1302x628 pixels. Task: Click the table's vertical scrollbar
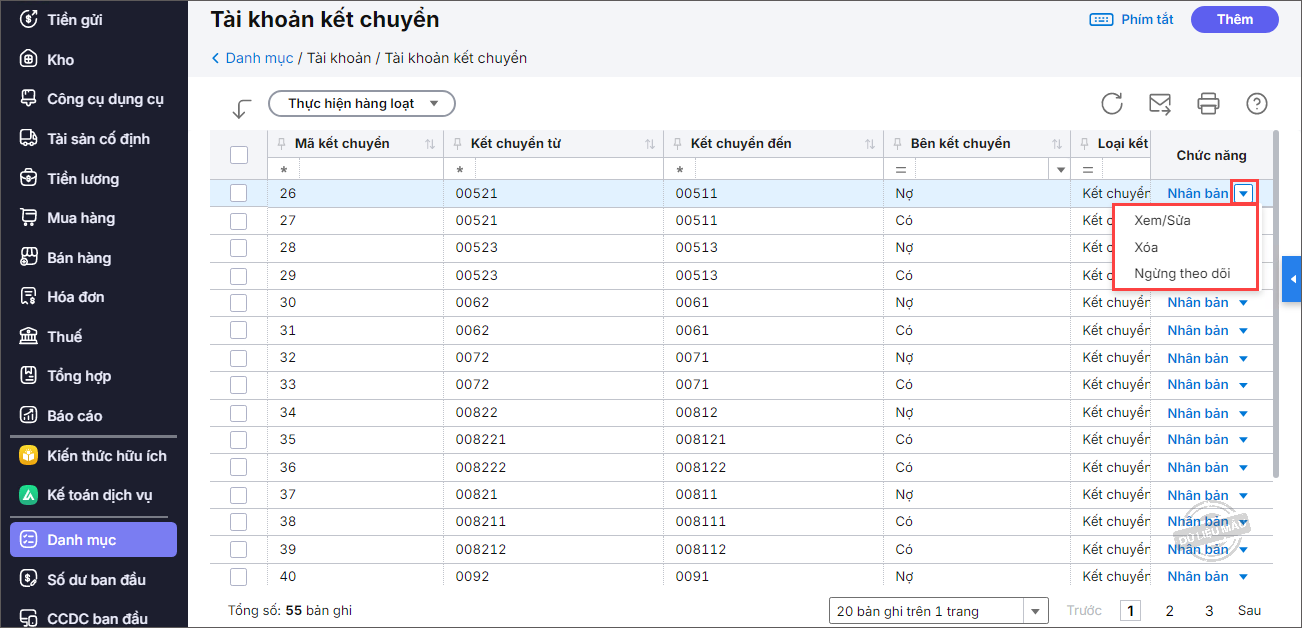tap(1275, 300)
